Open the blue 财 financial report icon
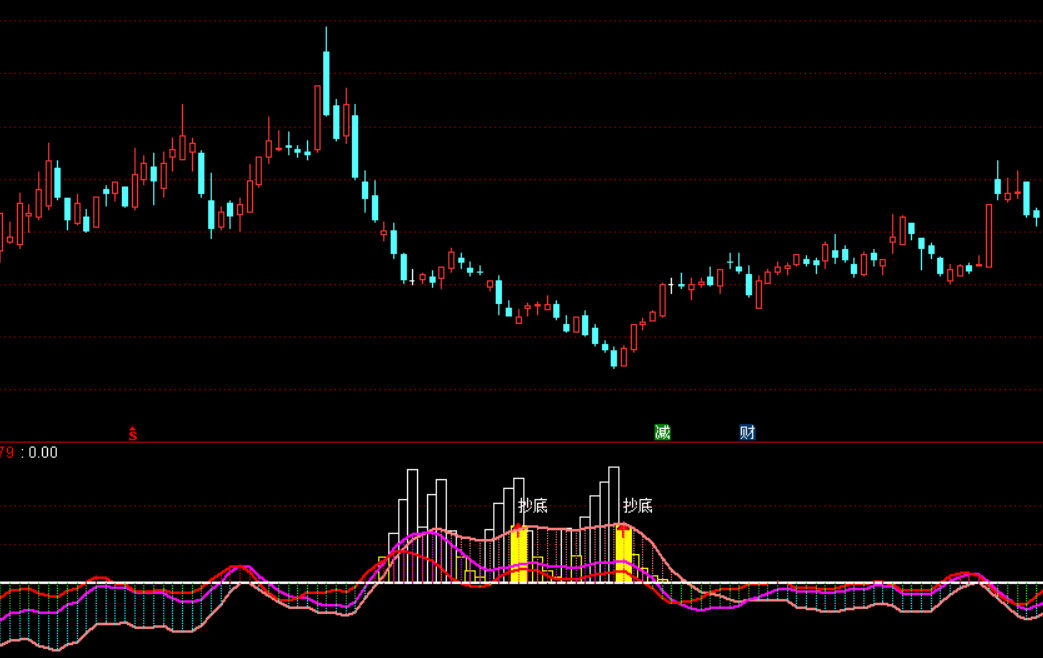1043x658 pixels. (x=747, y=432)
